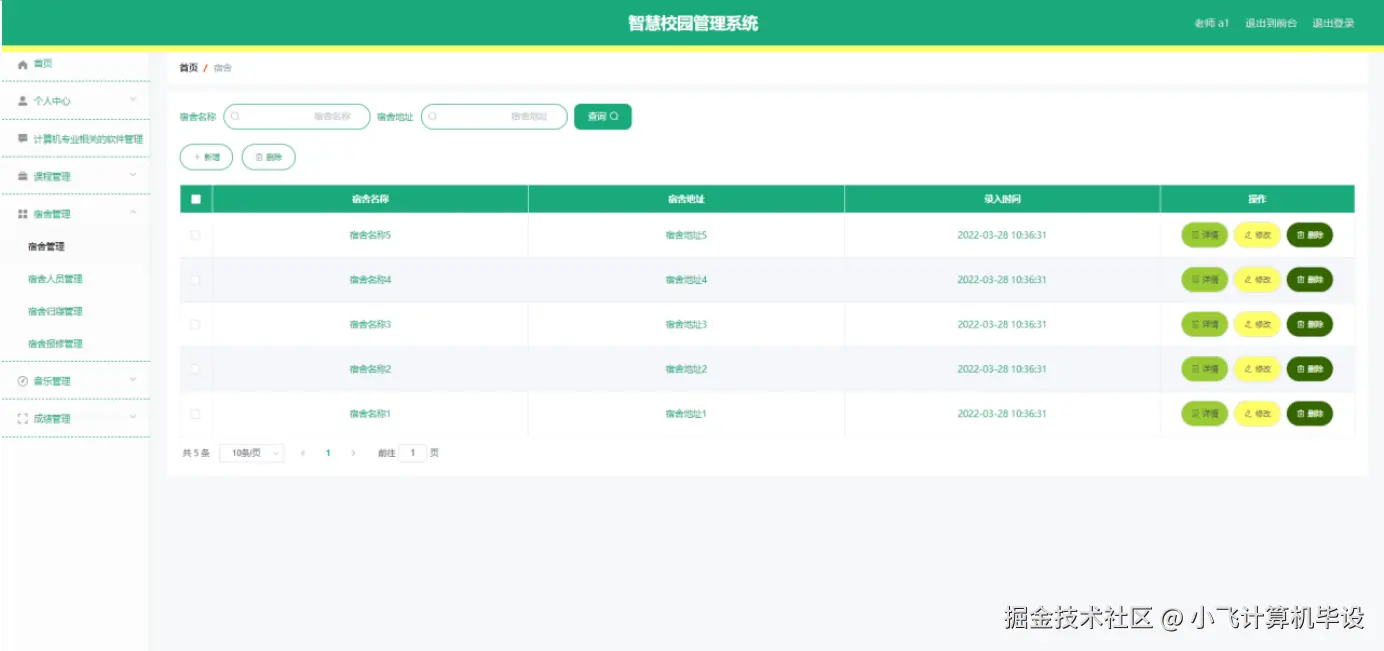Image resolution: width=1384 pixels, height=651 pixels.
Task: Open 详情 for row 宿舍名称5
Action: coord(1204,235)
